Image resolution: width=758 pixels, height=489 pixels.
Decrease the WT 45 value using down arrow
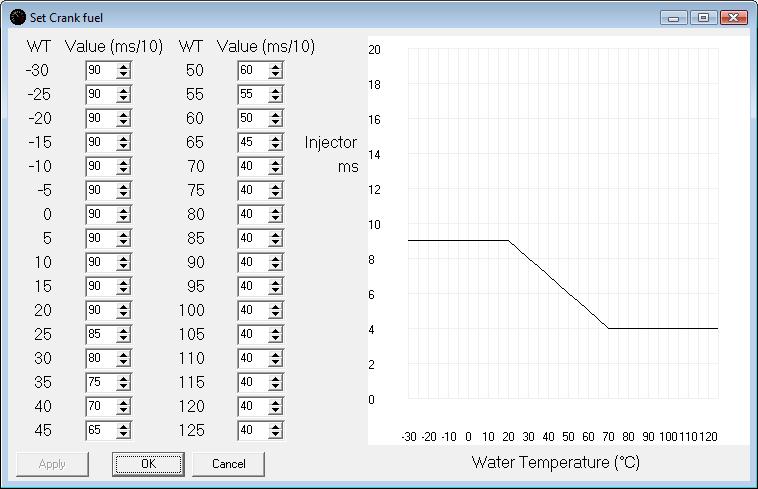pos(123,434)
